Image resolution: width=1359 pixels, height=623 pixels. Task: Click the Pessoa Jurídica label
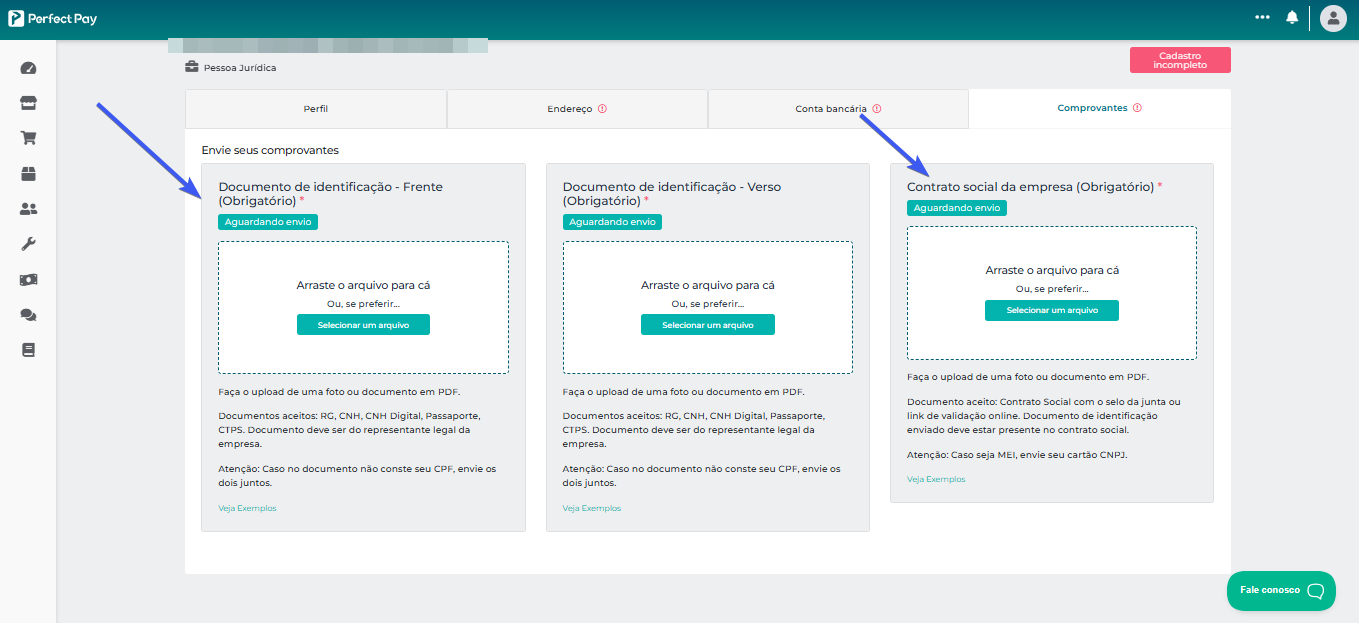[x=240, y=68]
